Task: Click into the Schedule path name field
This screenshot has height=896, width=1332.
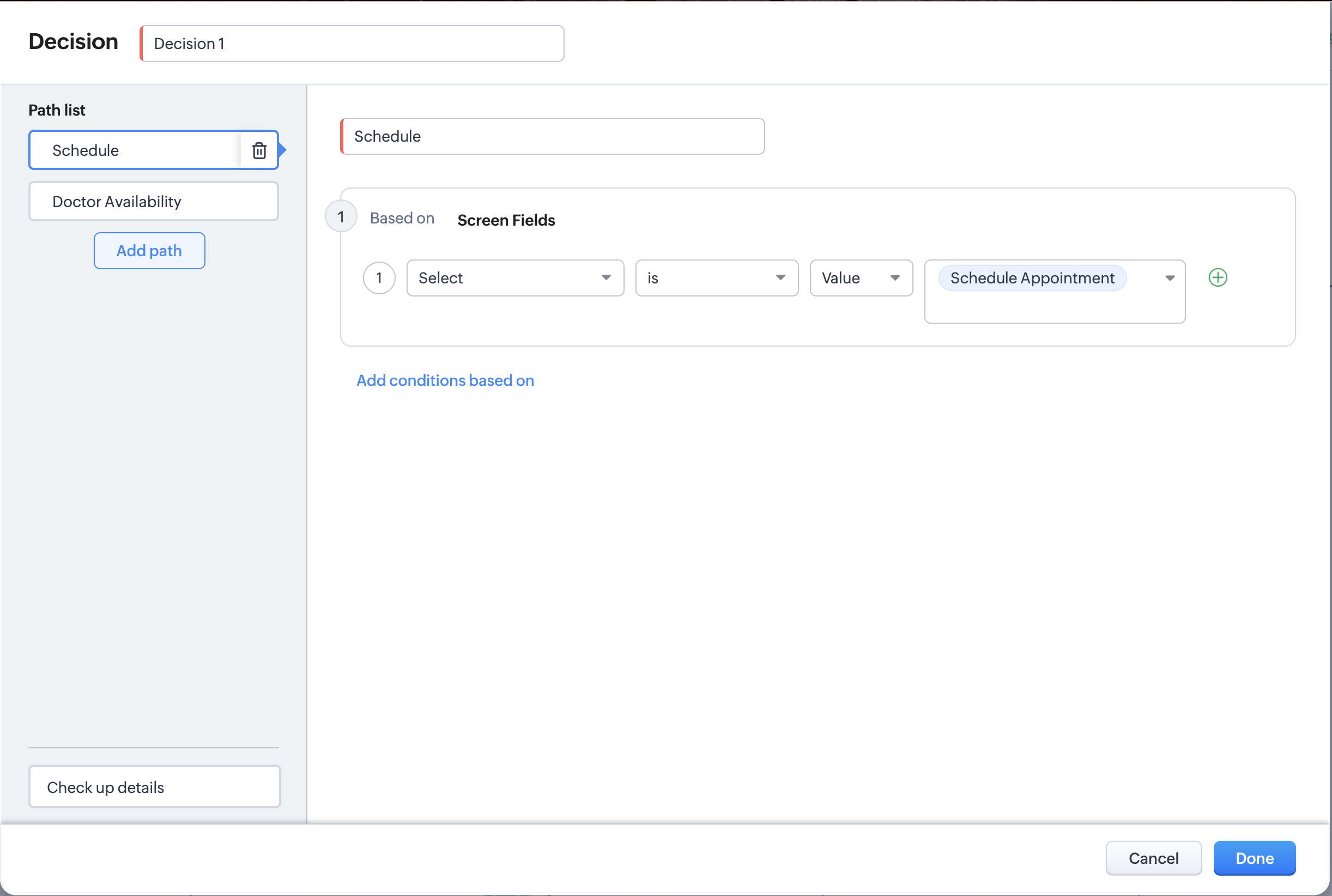Action: click(552, 137)
